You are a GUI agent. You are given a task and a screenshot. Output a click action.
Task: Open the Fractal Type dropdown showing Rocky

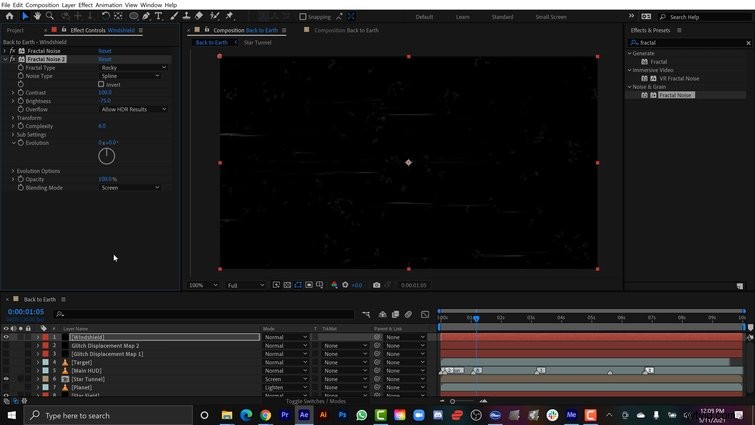pos(133,67)
